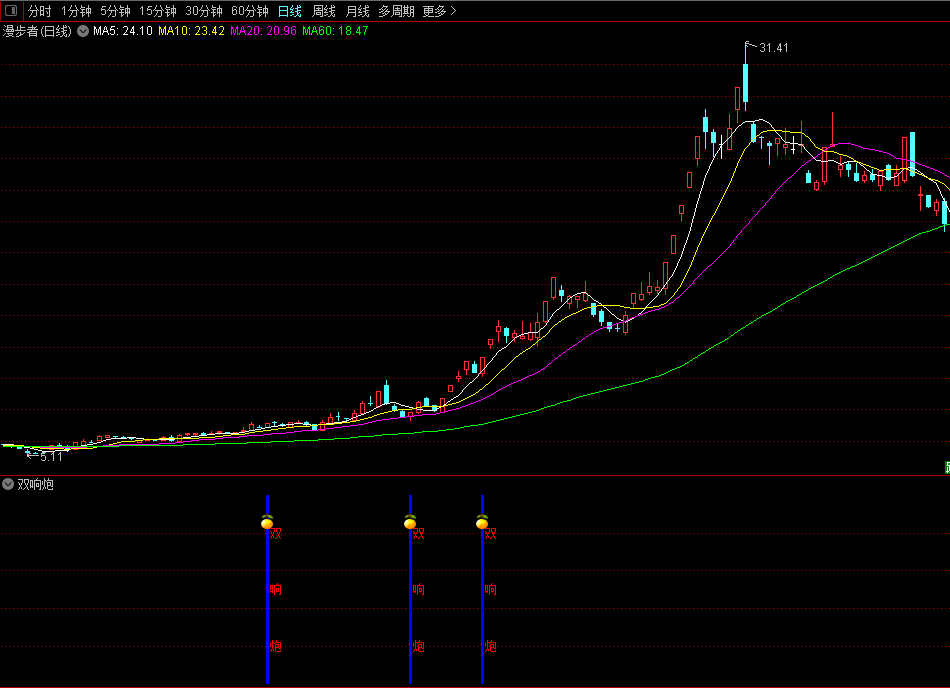Viewport: 950px width, 688px height.
Task: Click the green icon at chart's right edge
Action: pos(947,467)
